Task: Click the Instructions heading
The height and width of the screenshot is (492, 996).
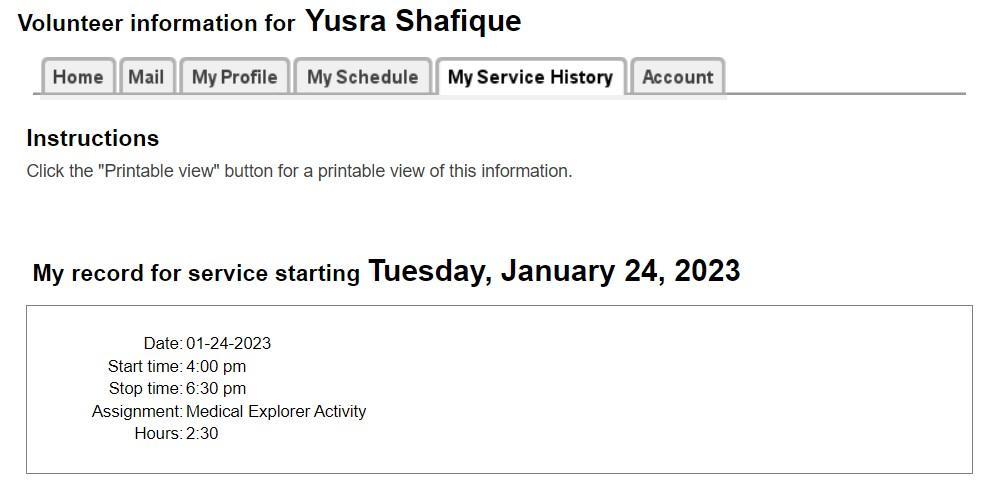Action: (x=92, y=138)
